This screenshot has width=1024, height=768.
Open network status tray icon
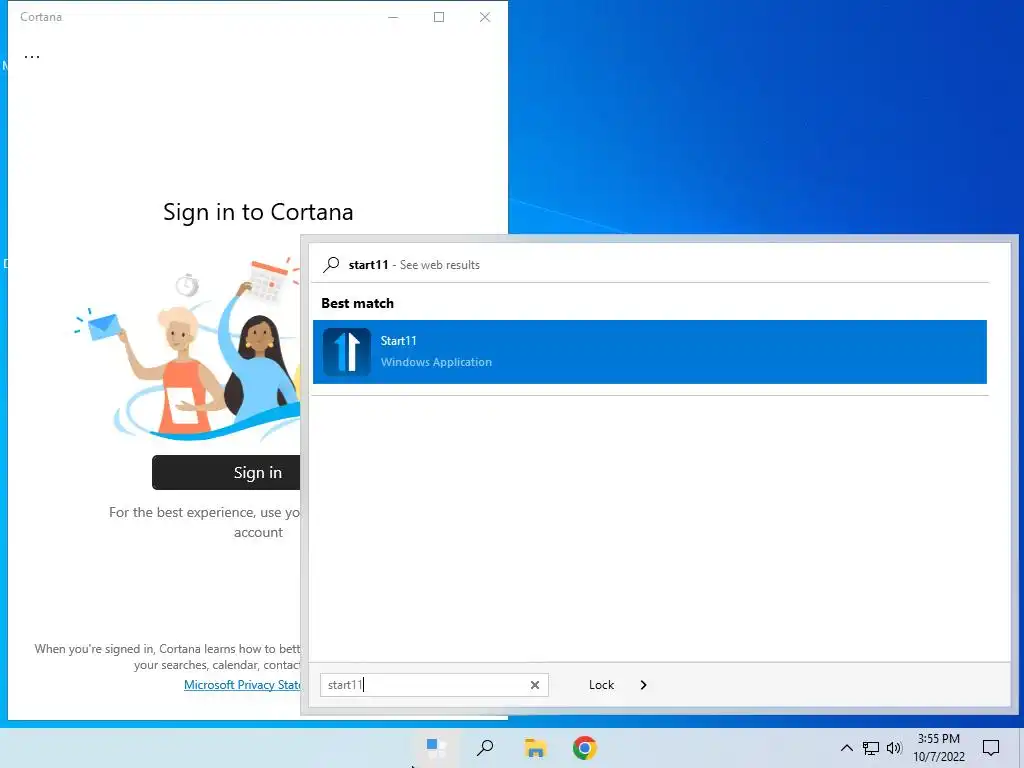pos(871,748)
